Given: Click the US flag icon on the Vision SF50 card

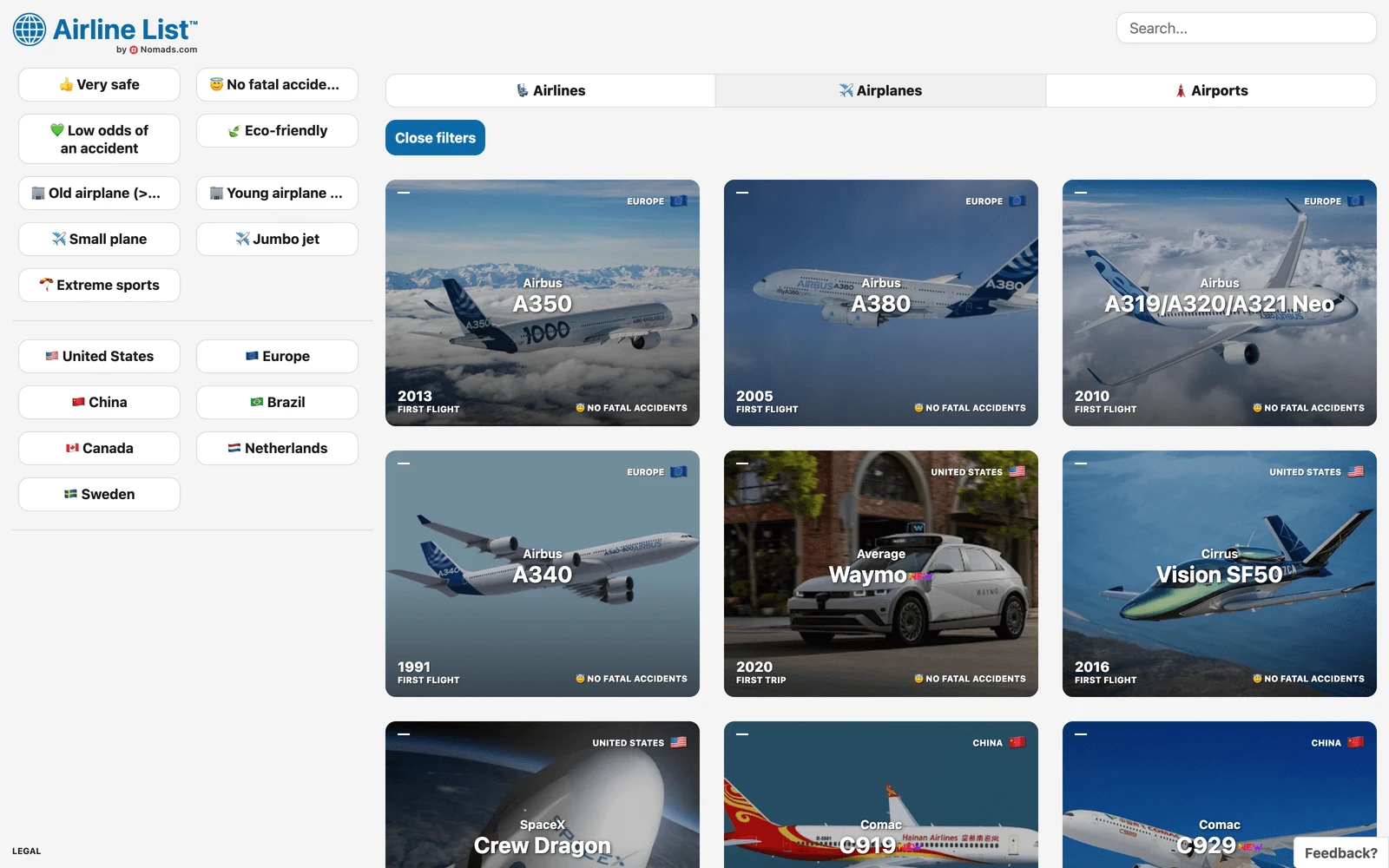Looking at the screenshot, I should [1356, 472].
